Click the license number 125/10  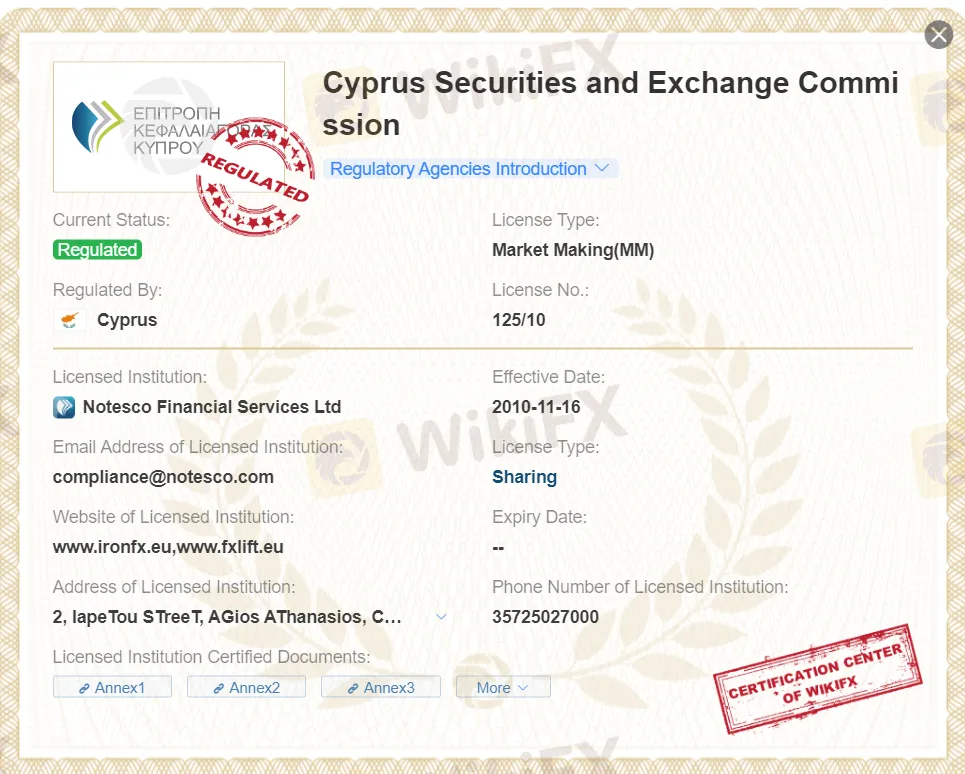(x=519, y=320)
